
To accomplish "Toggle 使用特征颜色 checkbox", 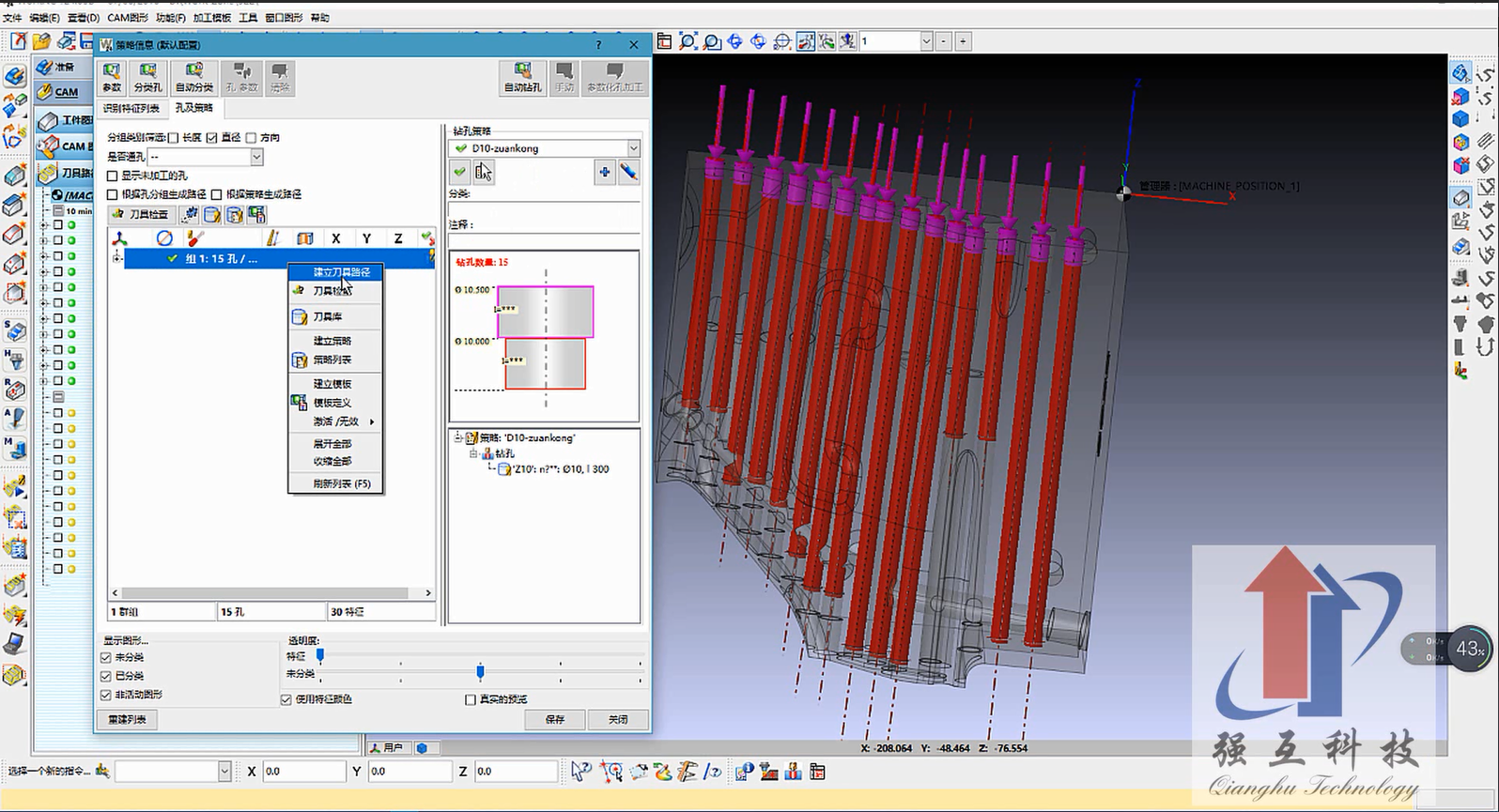I will (286, 699).
